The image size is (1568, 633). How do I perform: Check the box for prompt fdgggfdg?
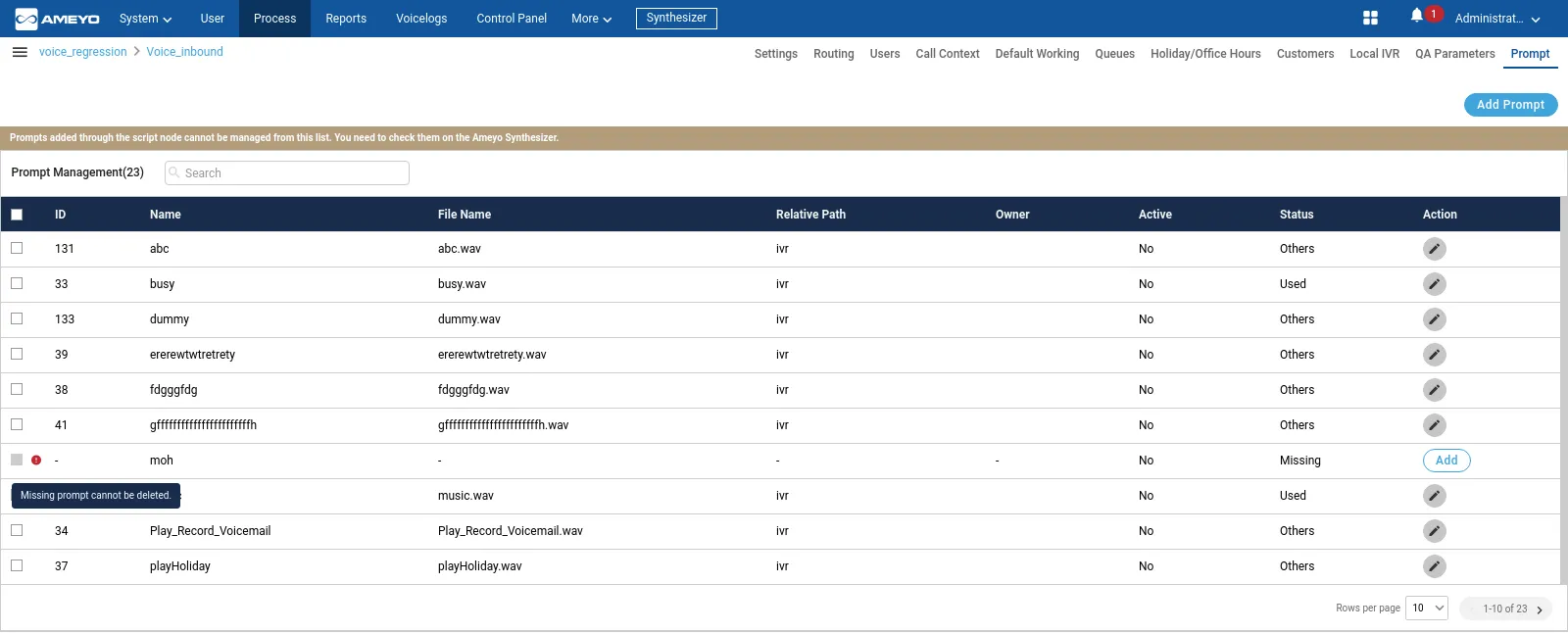(17, 389)
